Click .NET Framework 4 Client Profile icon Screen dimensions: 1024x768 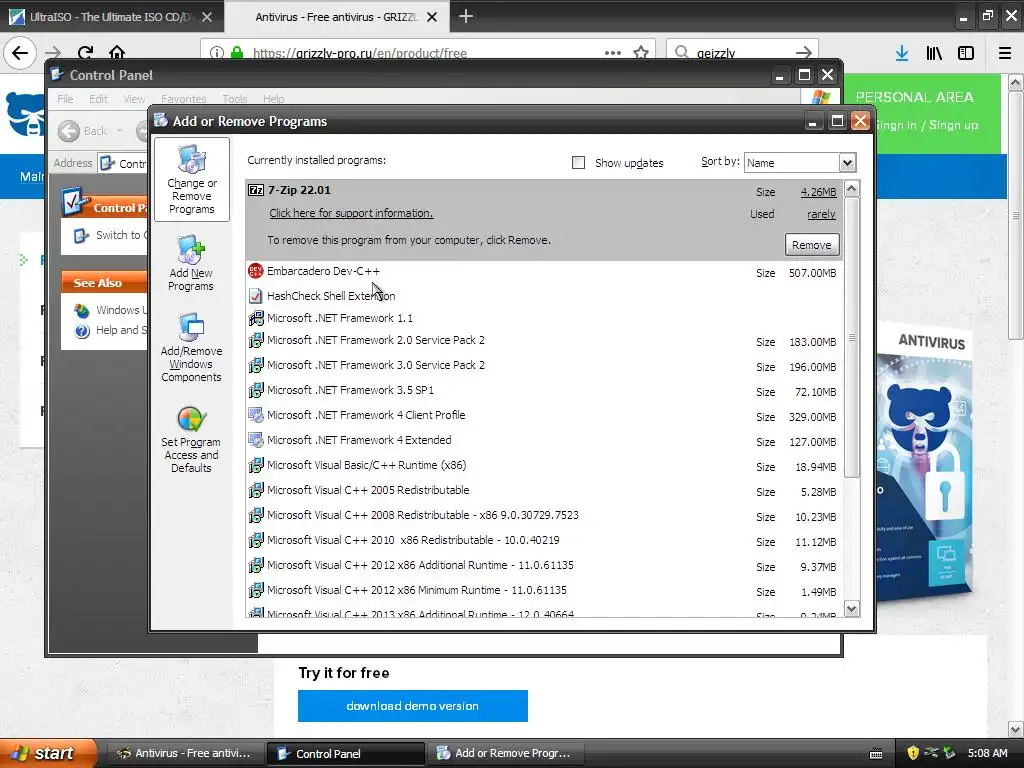[x=255, y=415]
